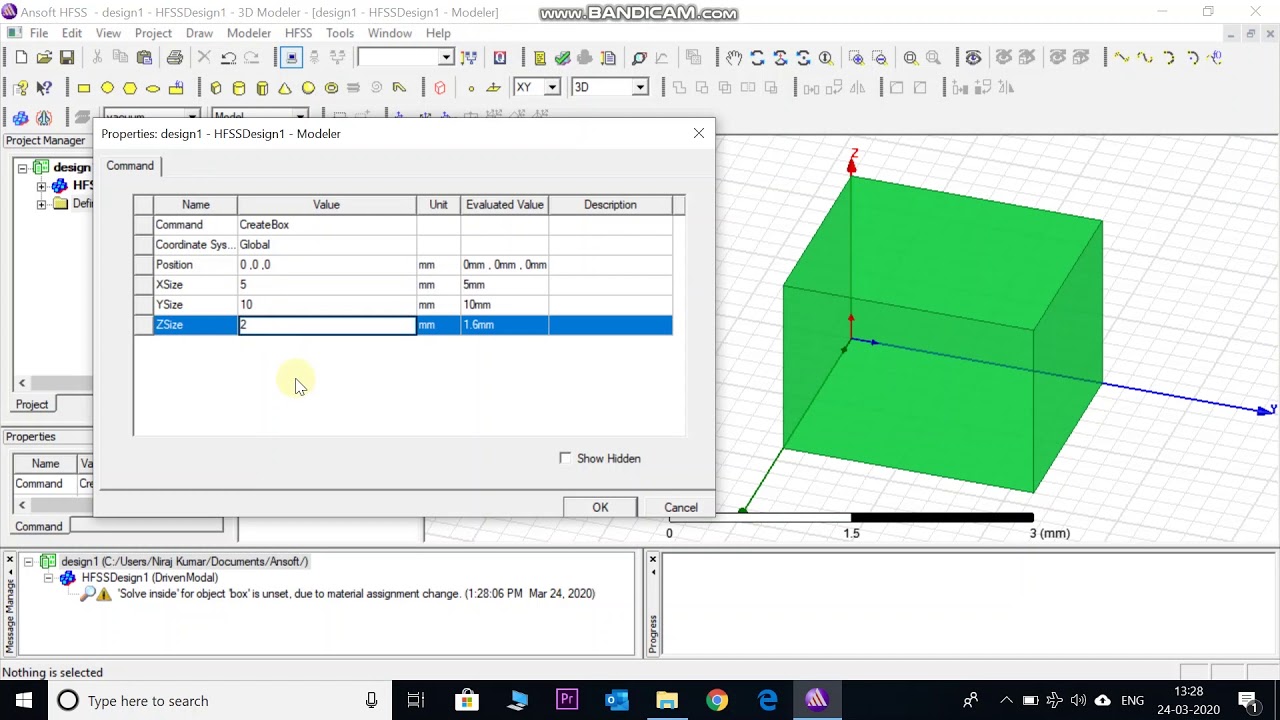The height and width of the screenshot is (720, 1280).
Task: Click the Print icon in the toolbar
Action: 175,58
